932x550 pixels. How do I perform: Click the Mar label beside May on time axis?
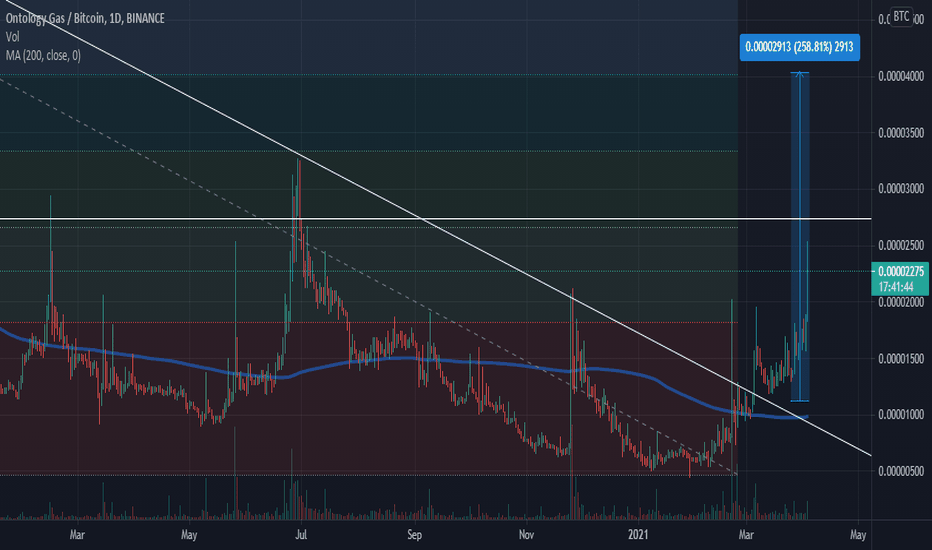[77, 535]
